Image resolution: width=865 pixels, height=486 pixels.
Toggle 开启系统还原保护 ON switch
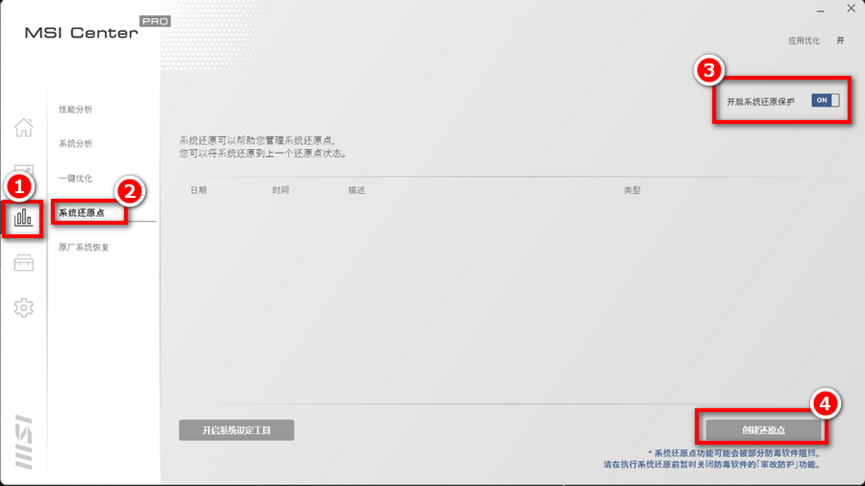pyautogui.click(x=825, y=101)
